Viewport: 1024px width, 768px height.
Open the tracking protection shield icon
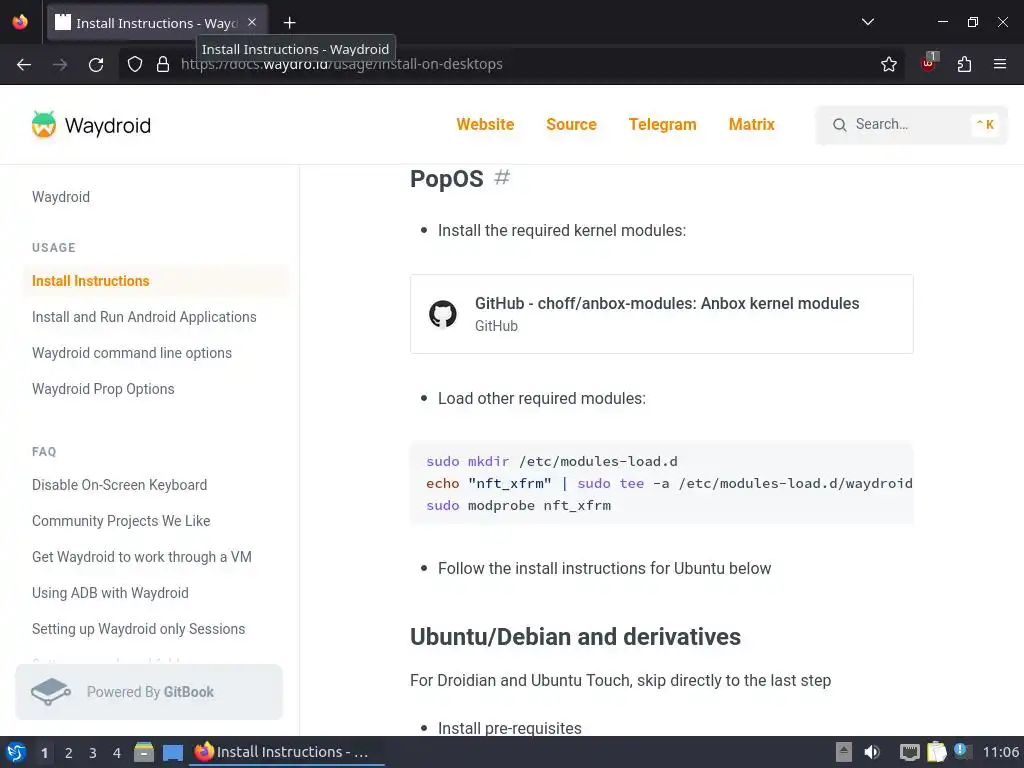coord(135,64)
